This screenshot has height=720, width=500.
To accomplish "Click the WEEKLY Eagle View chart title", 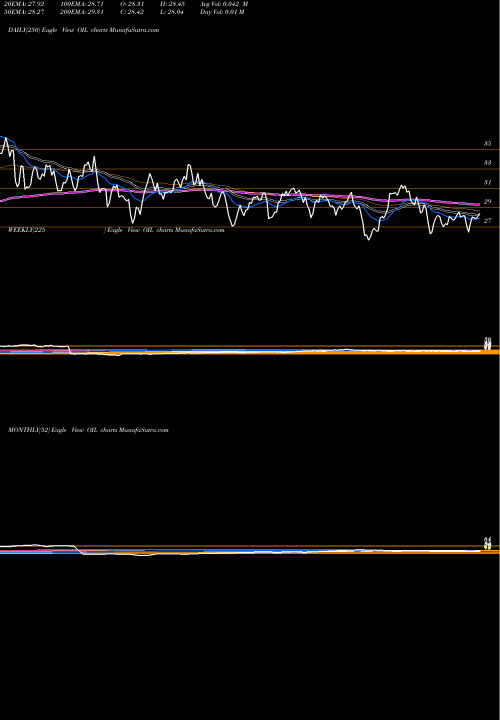I will coord(116,230).
